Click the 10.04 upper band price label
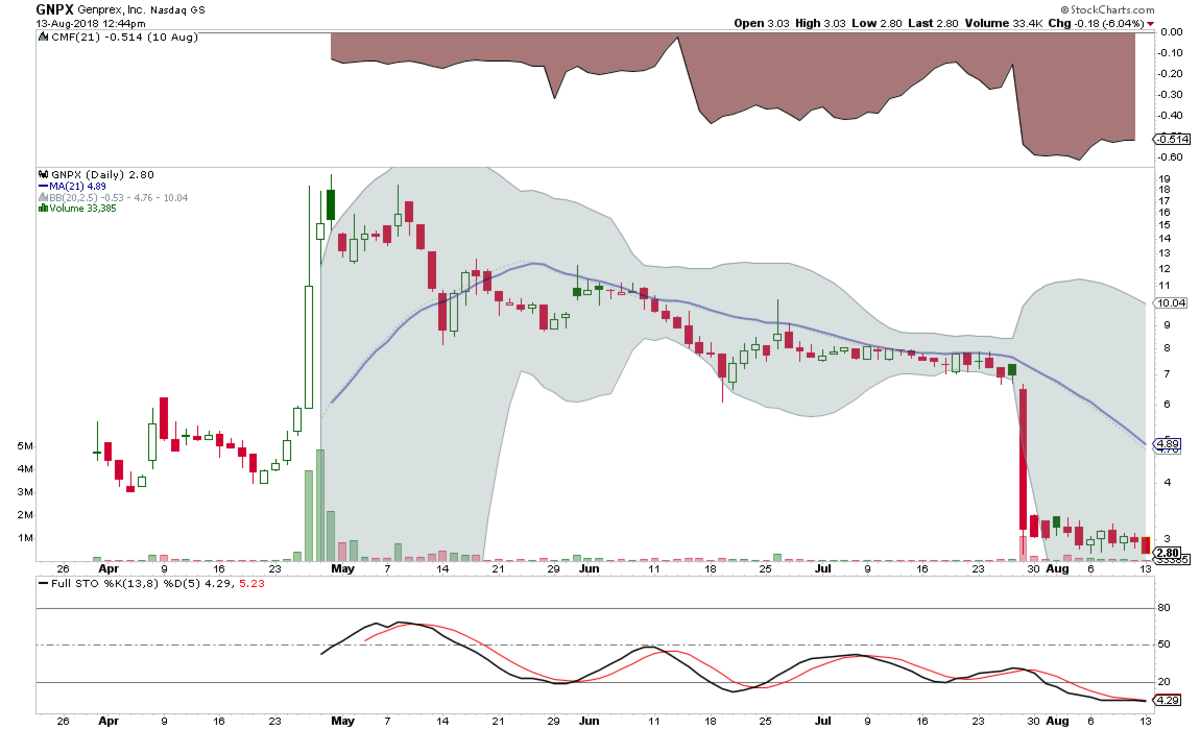Viewport: 1200px width, 730px height. pyautogui.click(x=1169, y=302)
